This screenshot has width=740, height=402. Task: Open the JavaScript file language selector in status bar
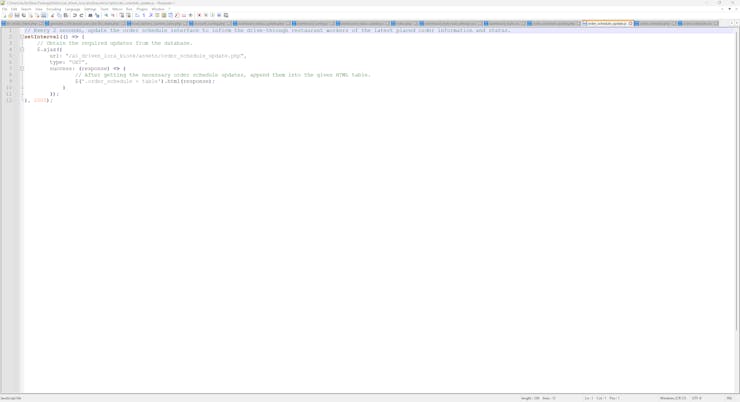coord(11,398)
